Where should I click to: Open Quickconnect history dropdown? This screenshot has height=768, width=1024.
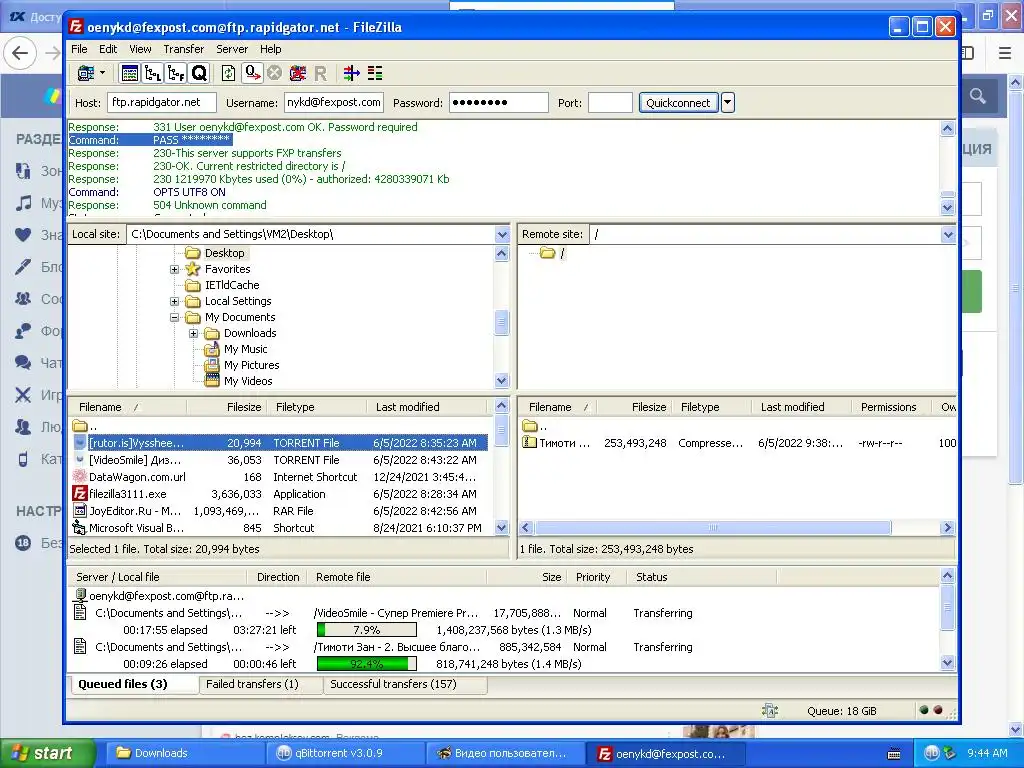click(x=728, y=103)
